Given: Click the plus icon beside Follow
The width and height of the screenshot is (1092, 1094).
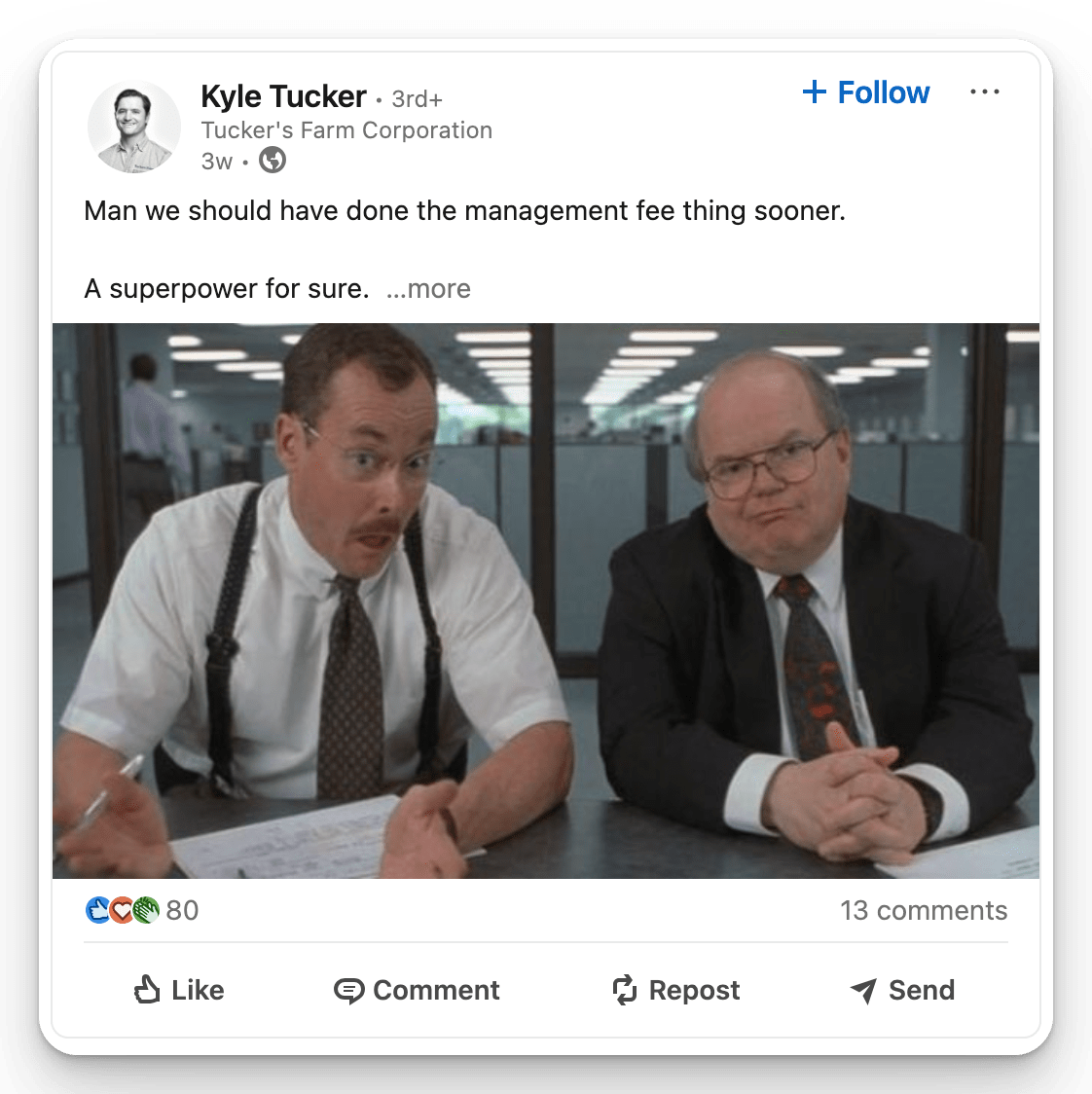Looking at the screenshot, I should click(815, 92).
